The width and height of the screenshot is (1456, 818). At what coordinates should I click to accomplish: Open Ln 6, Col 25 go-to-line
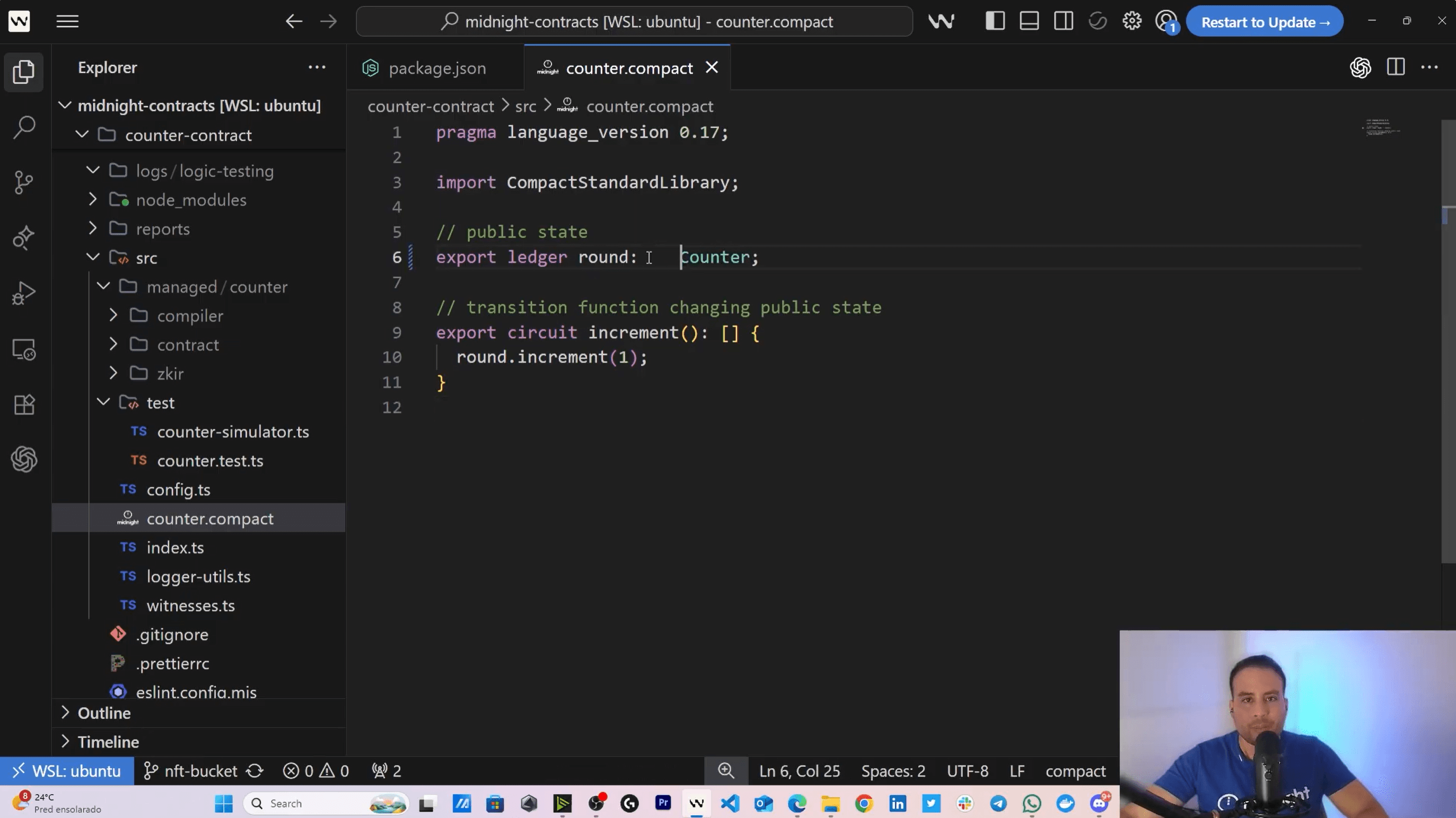tap(800, 771)
